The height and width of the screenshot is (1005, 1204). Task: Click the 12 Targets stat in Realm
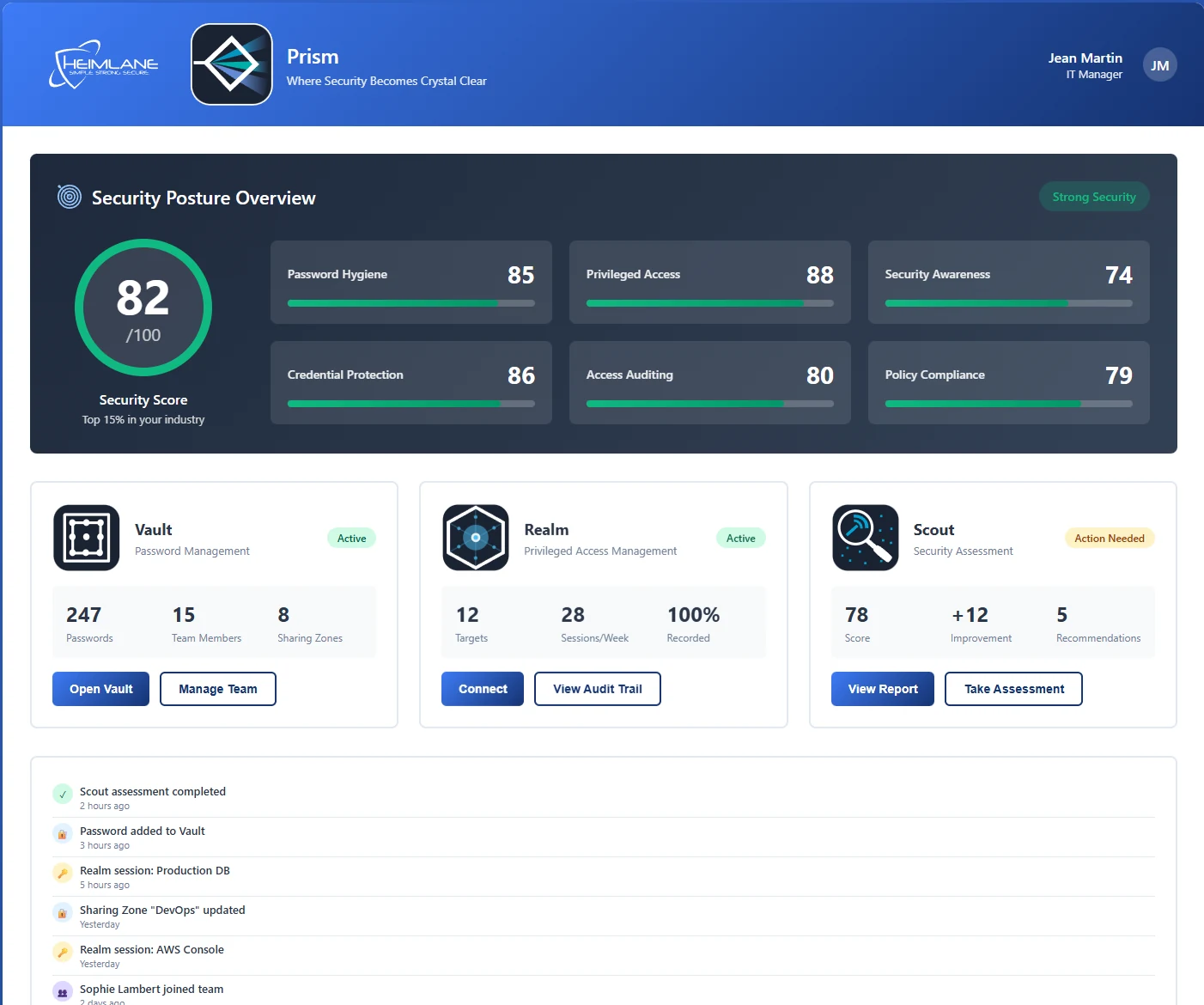[471, 624]
